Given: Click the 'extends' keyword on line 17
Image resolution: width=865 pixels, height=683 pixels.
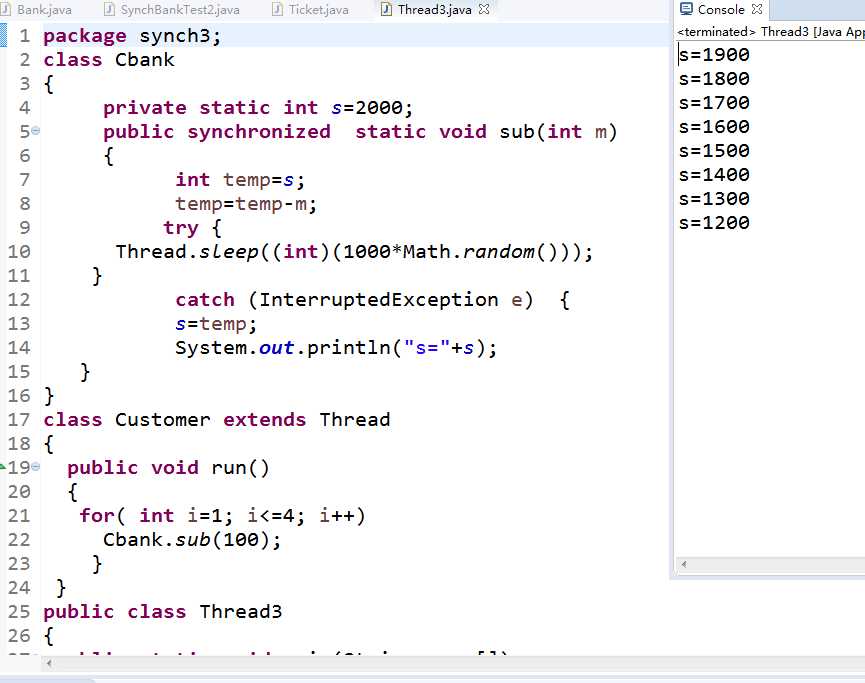Looking at the screenshot, I should click(264, 420).
